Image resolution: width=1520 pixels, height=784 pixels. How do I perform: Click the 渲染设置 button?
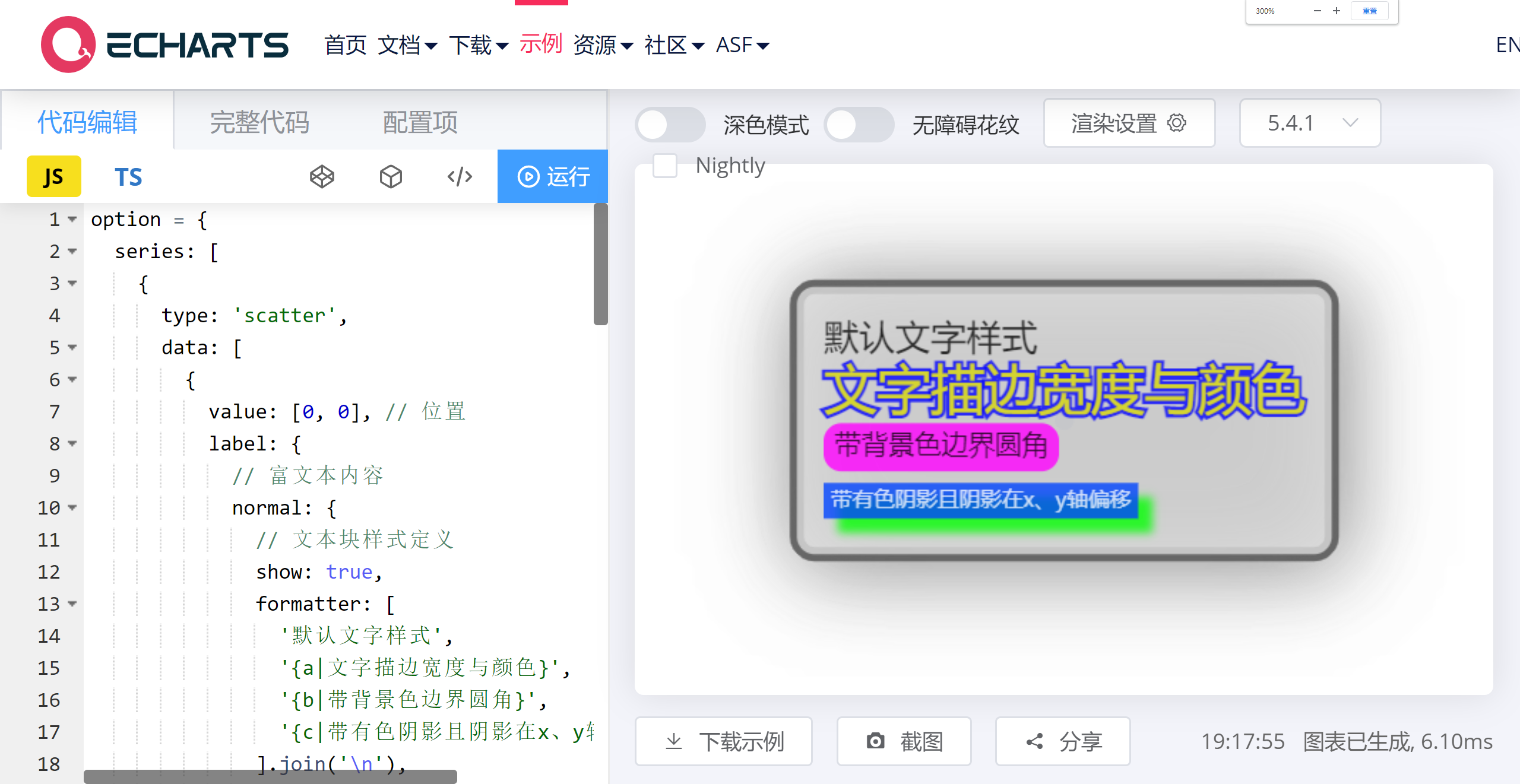[x=1129, y=123]
